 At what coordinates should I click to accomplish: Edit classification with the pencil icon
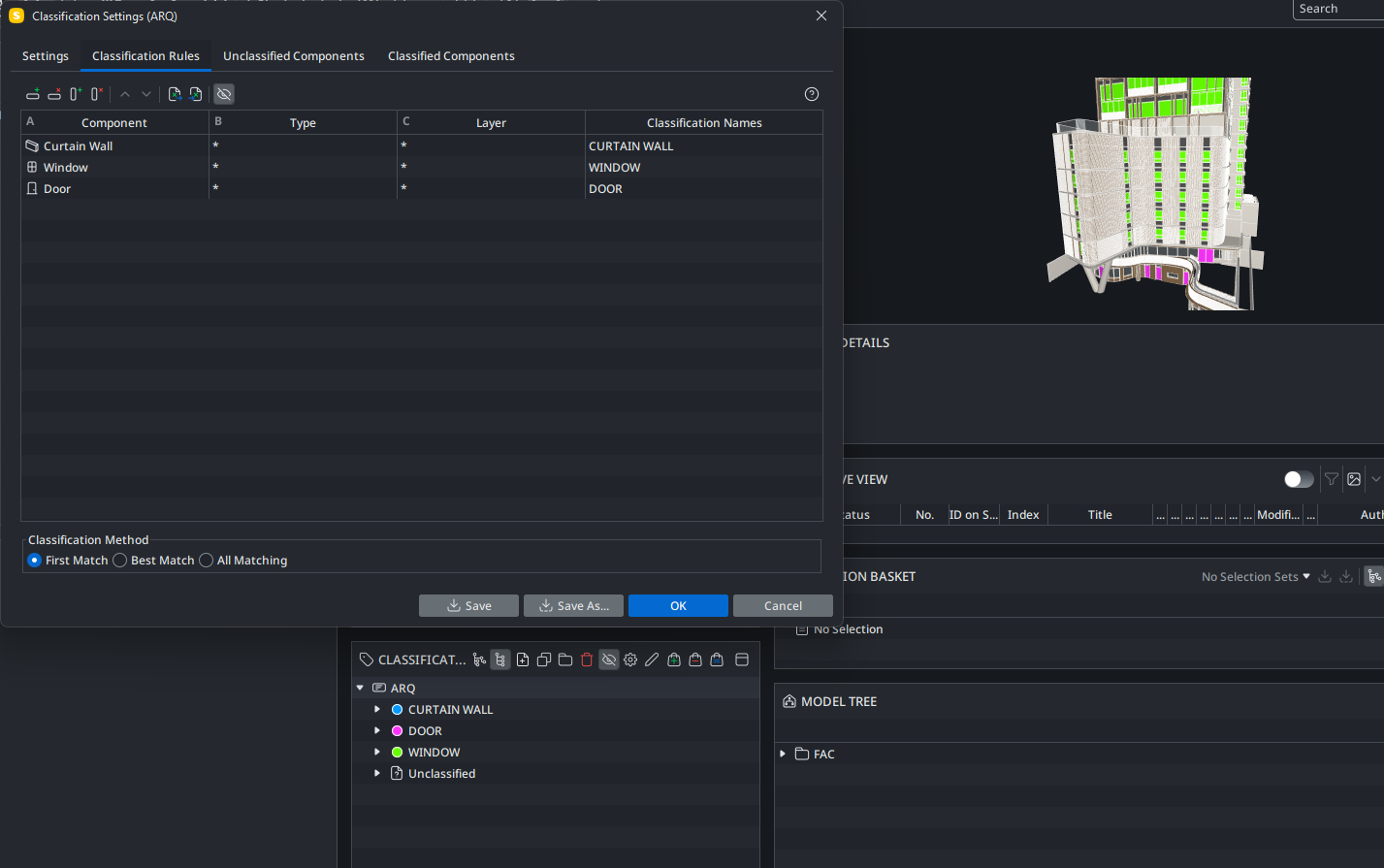click(652, 659)
